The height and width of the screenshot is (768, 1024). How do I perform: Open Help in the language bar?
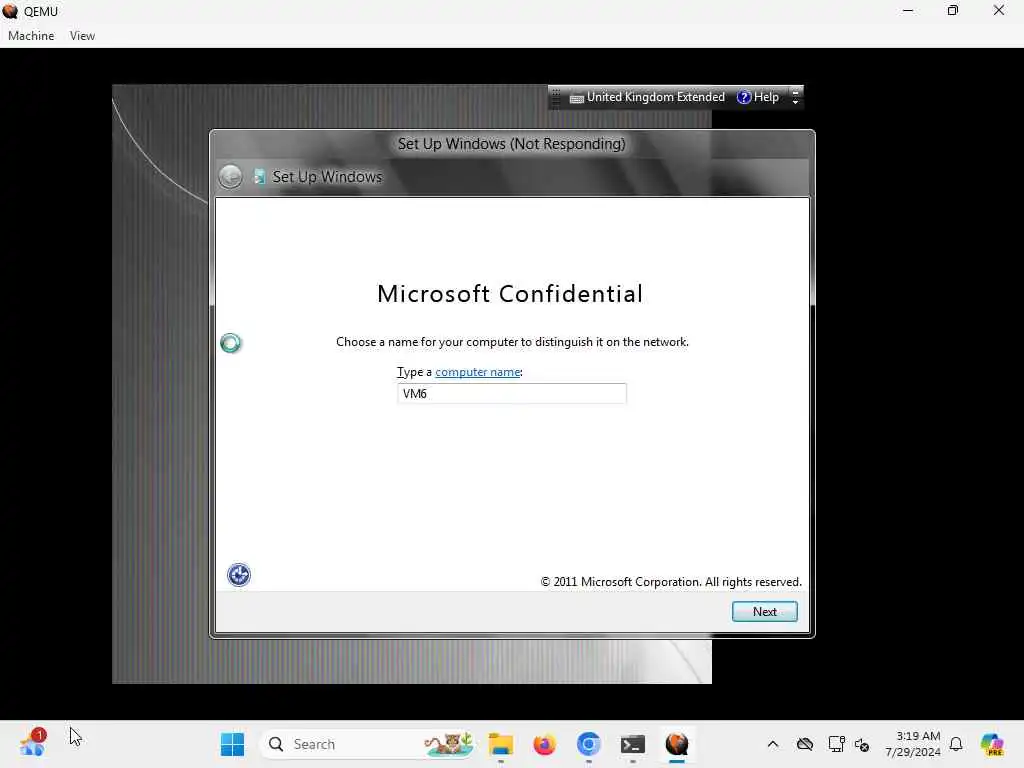[x=758, y=97]
